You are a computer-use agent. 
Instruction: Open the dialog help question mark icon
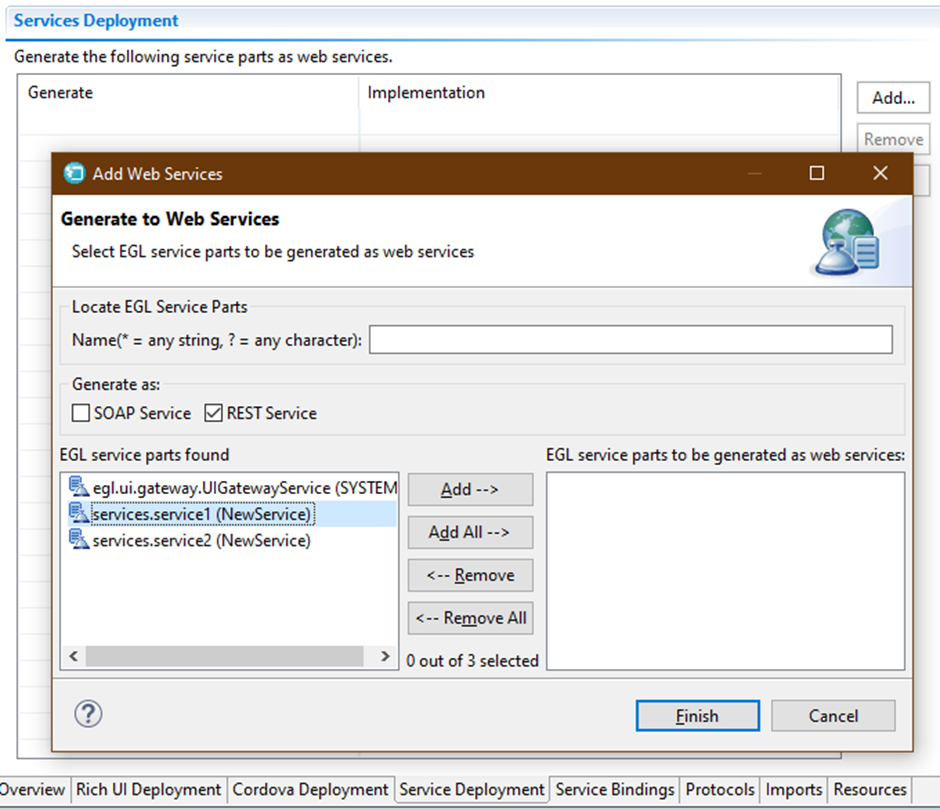[x=88, y=714]
